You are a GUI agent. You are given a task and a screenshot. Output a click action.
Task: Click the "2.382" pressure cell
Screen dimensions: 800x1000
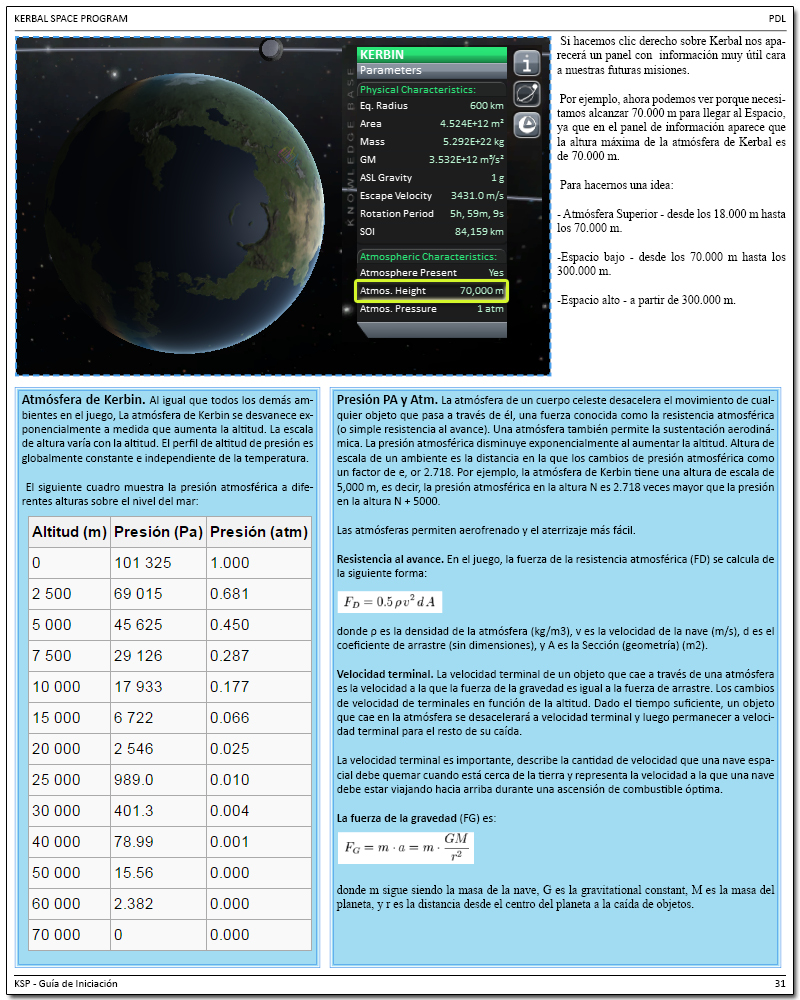pos(158,904)
